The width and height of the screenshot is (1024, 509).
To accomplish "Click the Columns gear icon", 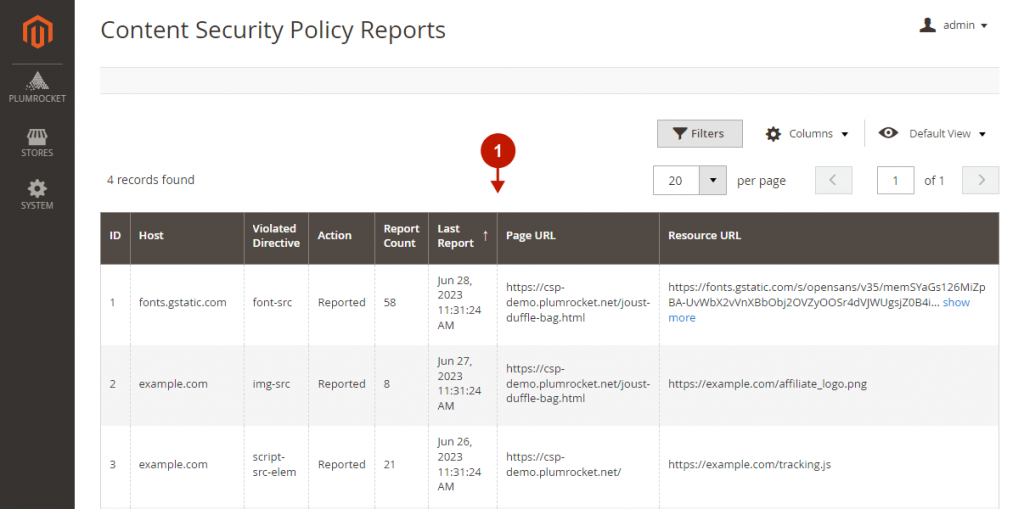I will point(773,134).
